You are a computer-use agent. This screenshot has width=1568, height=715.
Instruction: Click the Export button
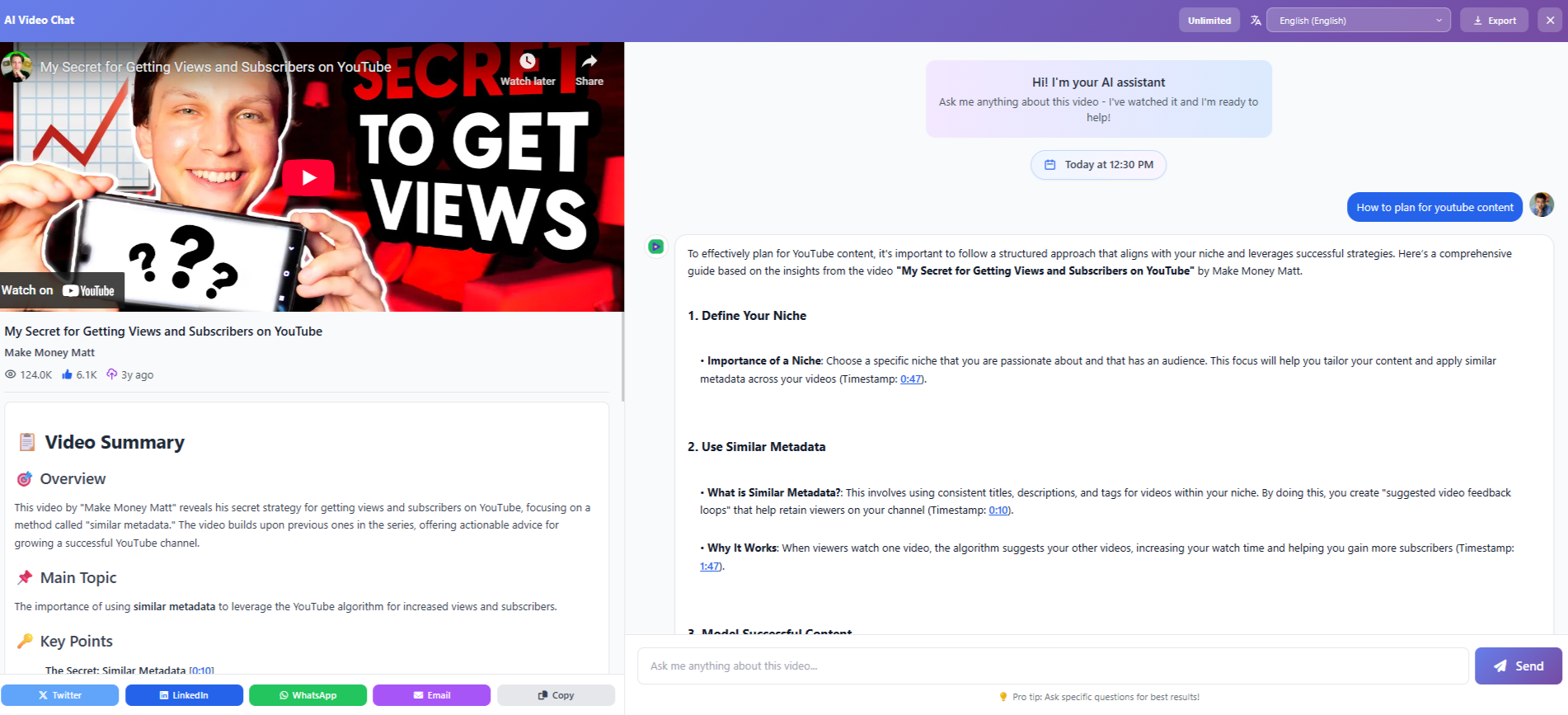pyautogui.click(x=1494, y=21)
